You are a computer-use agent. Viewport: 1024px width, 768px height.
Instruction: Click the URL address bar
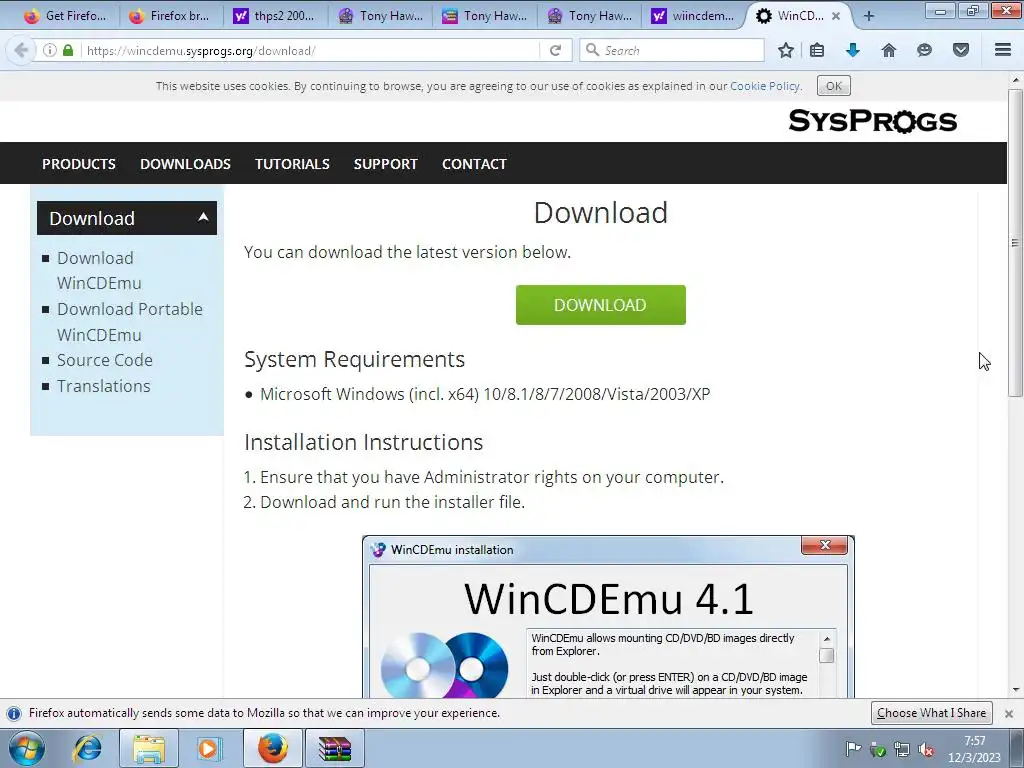pos(312,50)
